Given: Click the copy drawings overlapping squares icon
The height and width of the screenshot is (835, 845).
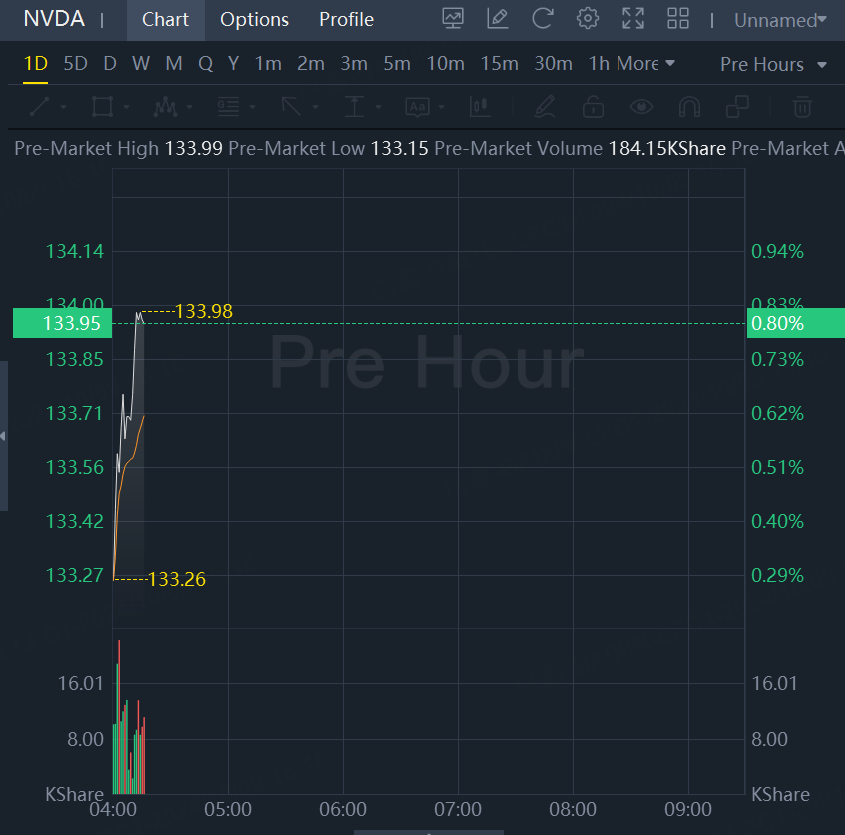Looking at the screenshot, I should 737,107.
